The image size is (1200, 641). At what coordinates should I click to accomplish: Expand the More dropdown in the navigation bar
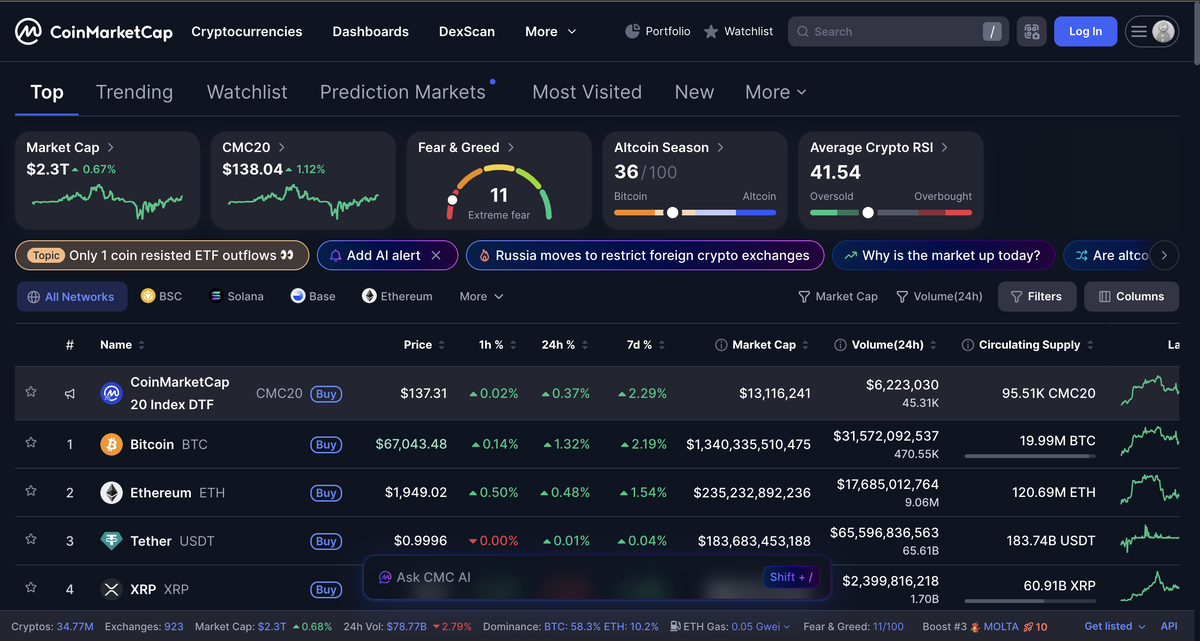coord(550,31)
